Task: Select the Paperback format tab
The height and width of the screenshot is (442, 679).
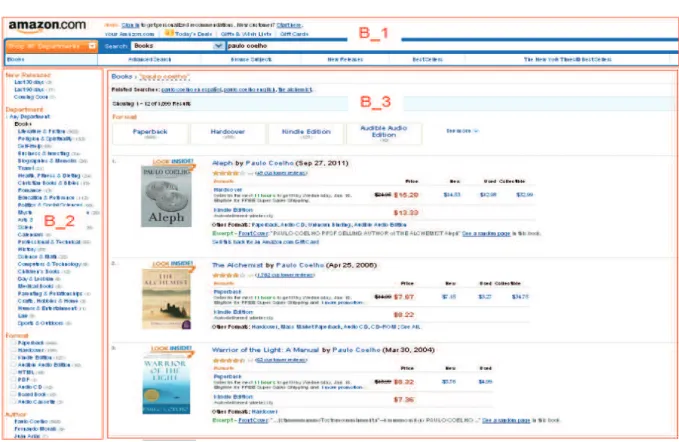Action: click(x=150, y=134)
